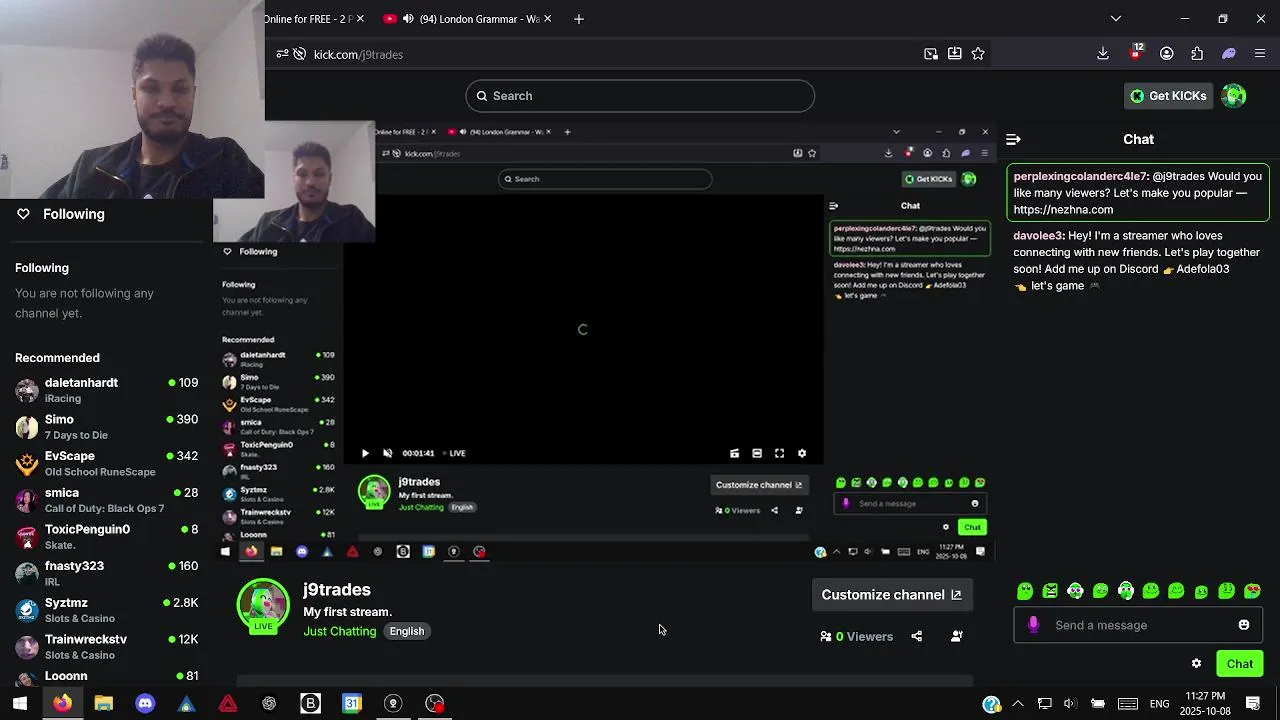Open the Windows notification center
Viewport: 1280px width, 720px height.
[1253, 703]
